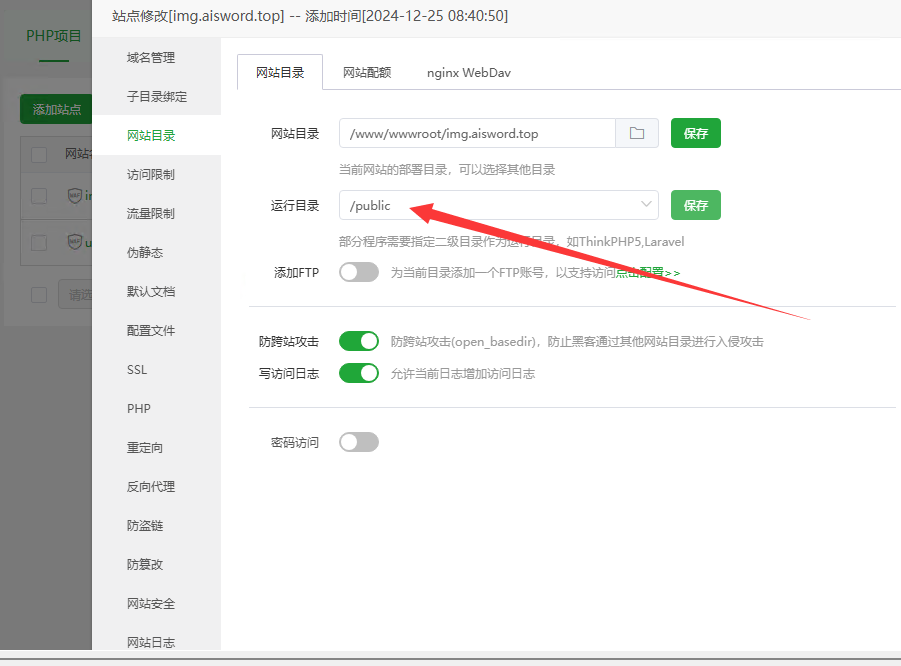Disable the 防跨站攻击 toggle
Screen dimensions: 901x666
point(359,342)
